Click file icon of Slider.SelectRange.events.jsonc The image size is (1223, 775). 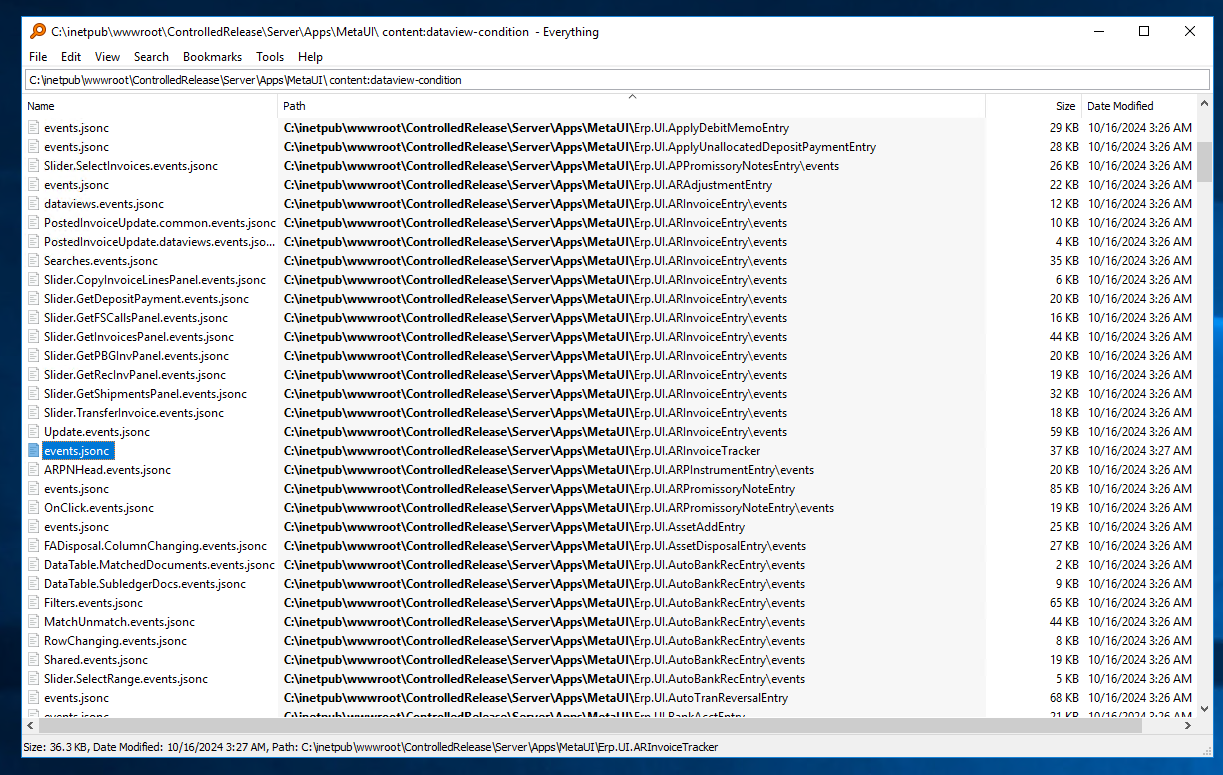tap(33, 679)
